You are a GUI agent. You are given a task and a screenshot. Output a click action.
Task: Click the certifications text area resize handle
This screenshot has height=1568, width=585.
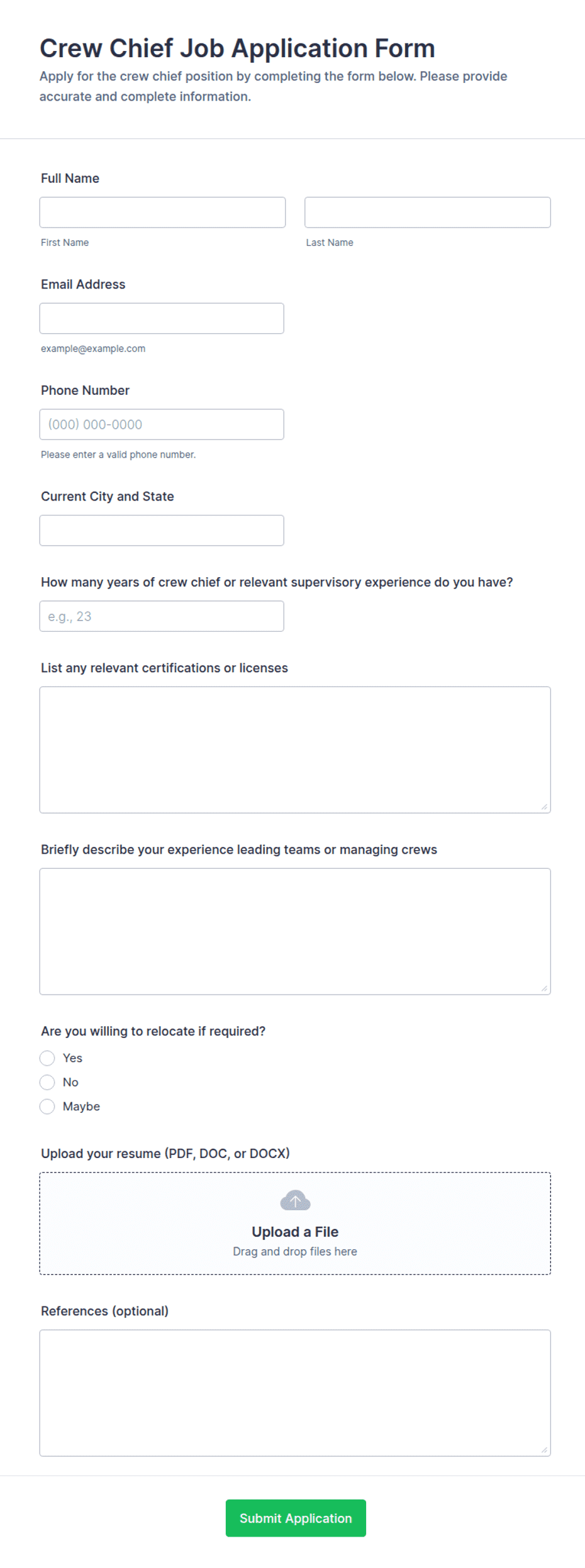pos(544,807)
